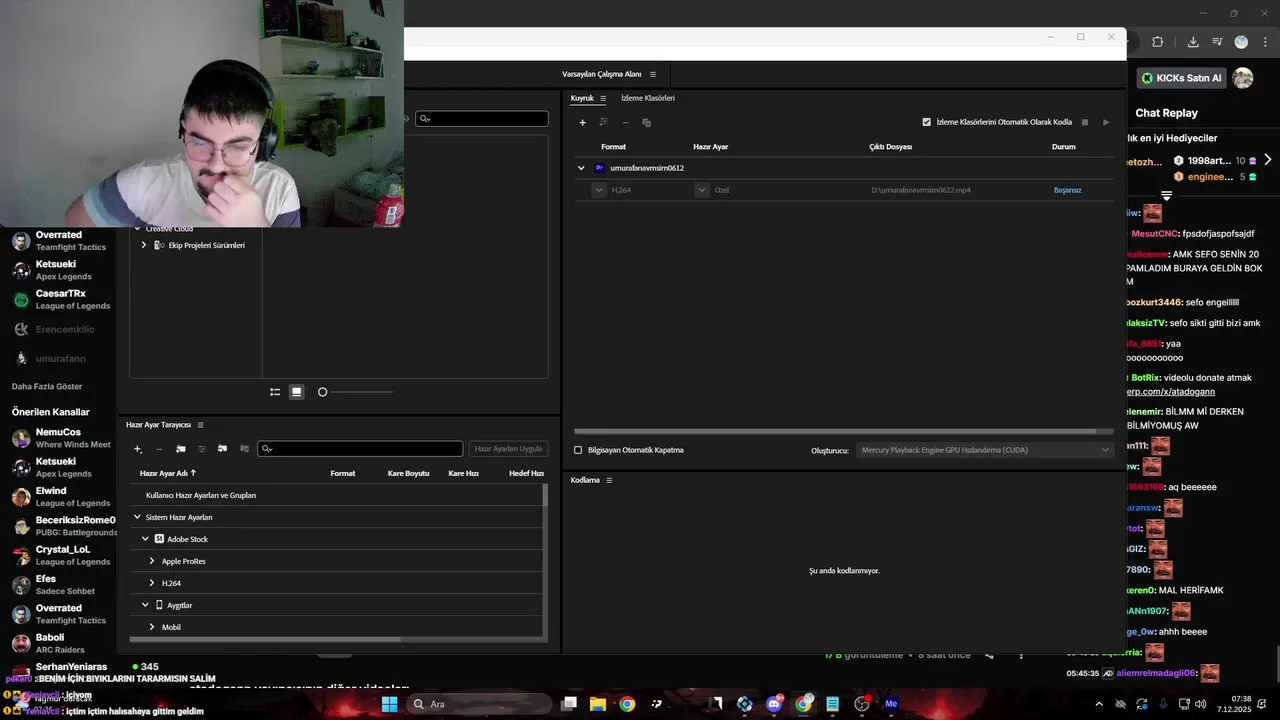The image size is (1280, 720).
Task: Collapse Sistem Hazır Ayarları group
Action: (x=137, y=517)
